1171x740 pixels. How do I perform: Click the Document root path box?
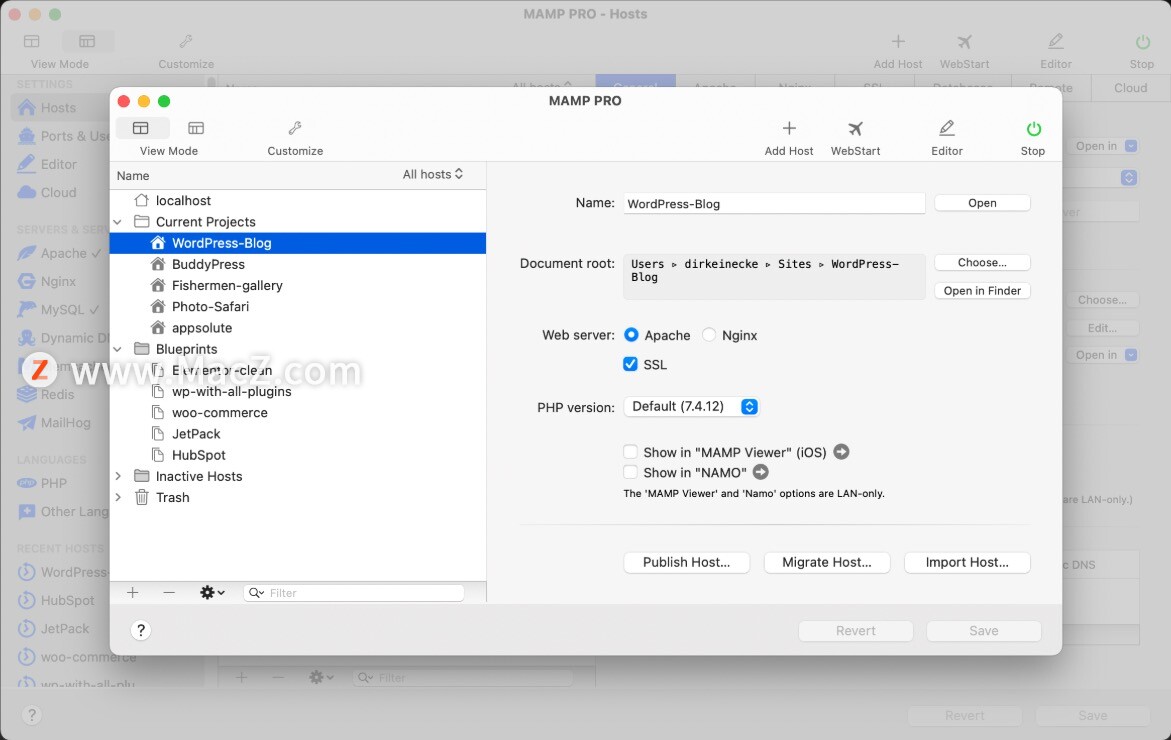point(774,276)
